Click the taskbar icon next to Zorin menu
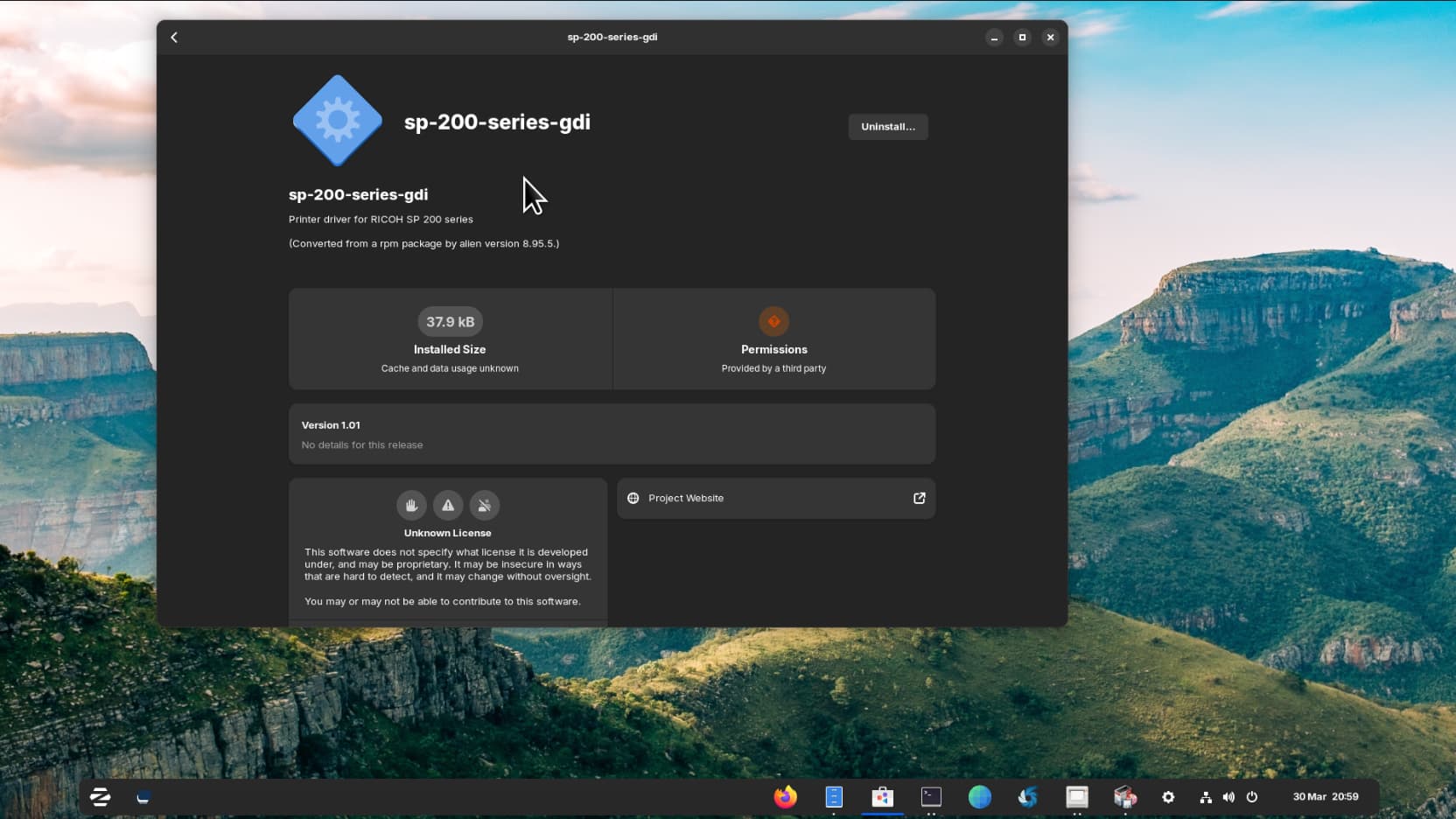The image size is (1456, 819). pyautogui.click(x=143, y=797)
